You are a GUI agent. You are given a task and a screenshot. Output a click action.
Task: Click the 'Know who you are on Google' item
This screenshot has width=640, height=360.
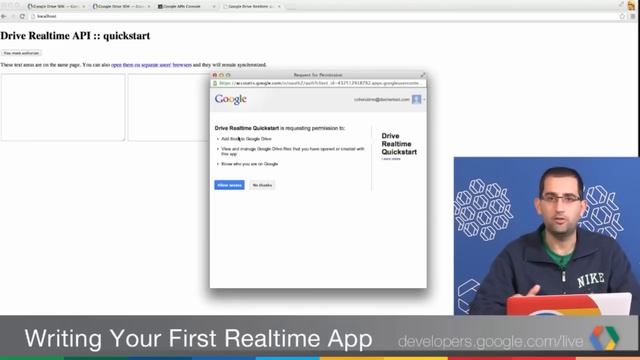click(249, 164)
